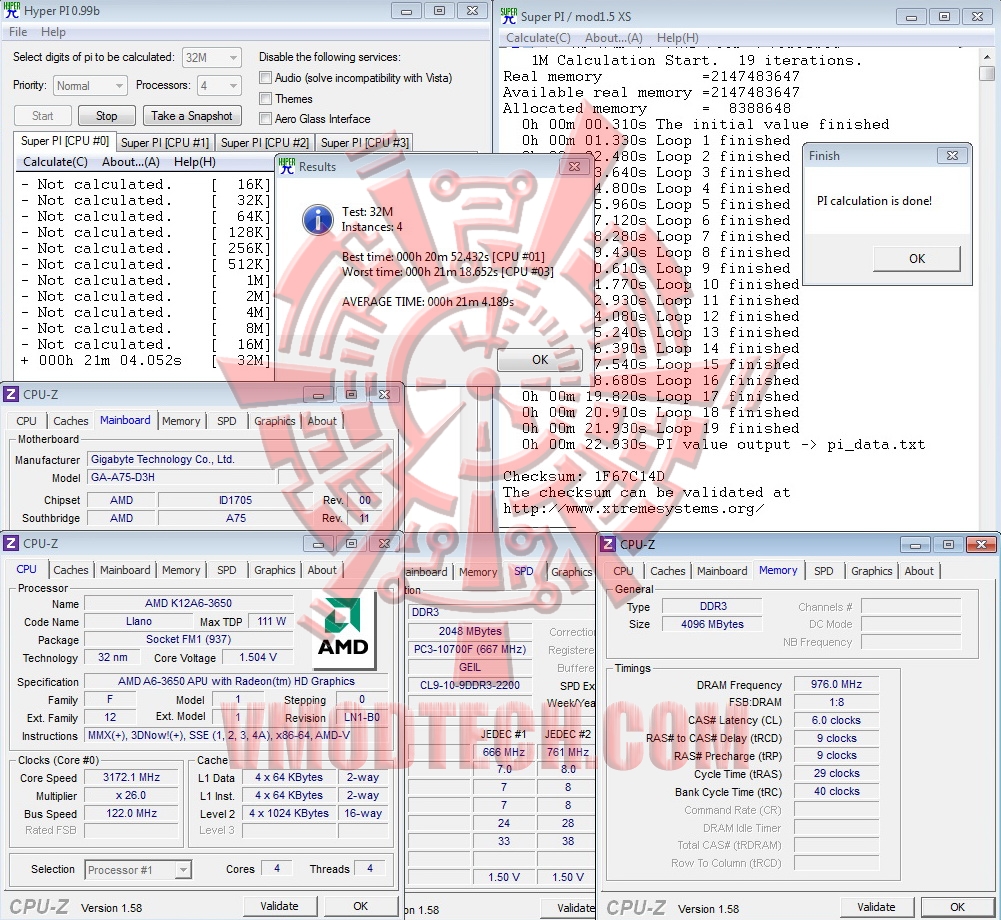Viewport: 1001px width, 920px height.
Task: Click the AMD logo in CPU-Z
Action: (x=343, y=630)
